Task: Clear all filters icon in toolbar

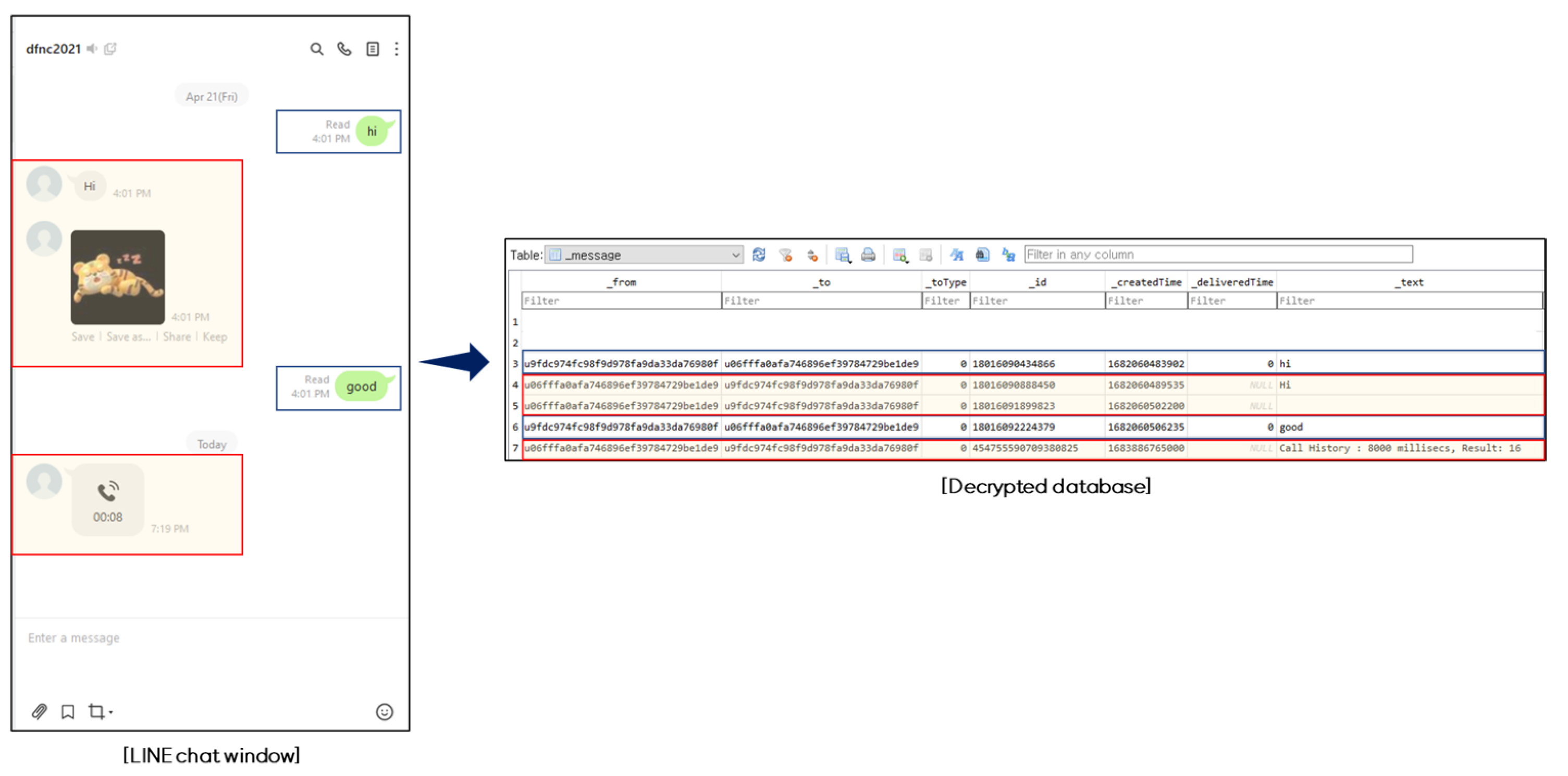Action: [785, 255]
